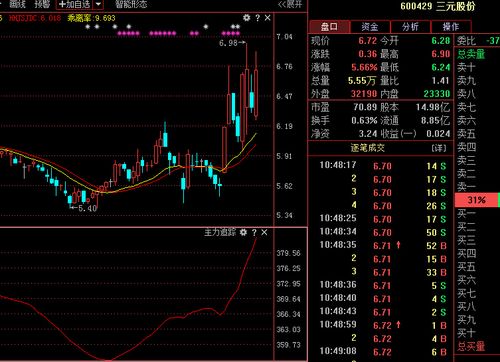Open the 逐笔成交 detail link [详]
The height and width of the screenshot is (362, 500).
point(439,148)
